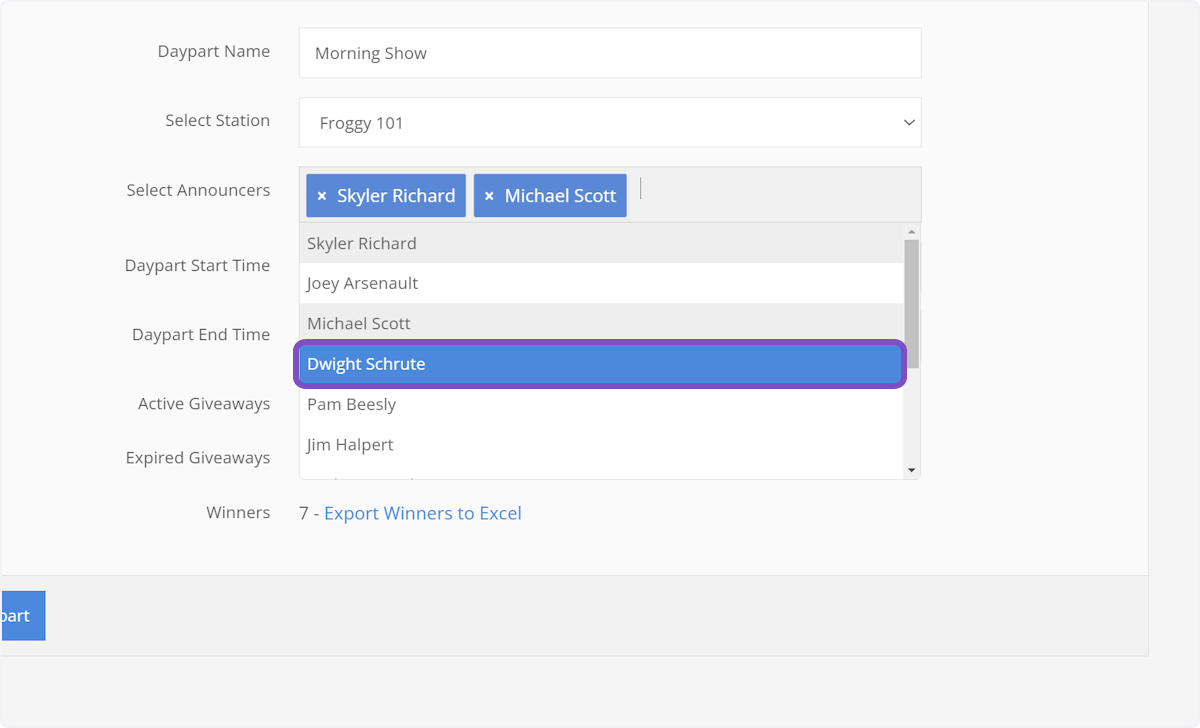Image resolution: width=1200 pixels, height=728 pixels.
Task: Click the Select Announcers label
Action: (198, 190)
